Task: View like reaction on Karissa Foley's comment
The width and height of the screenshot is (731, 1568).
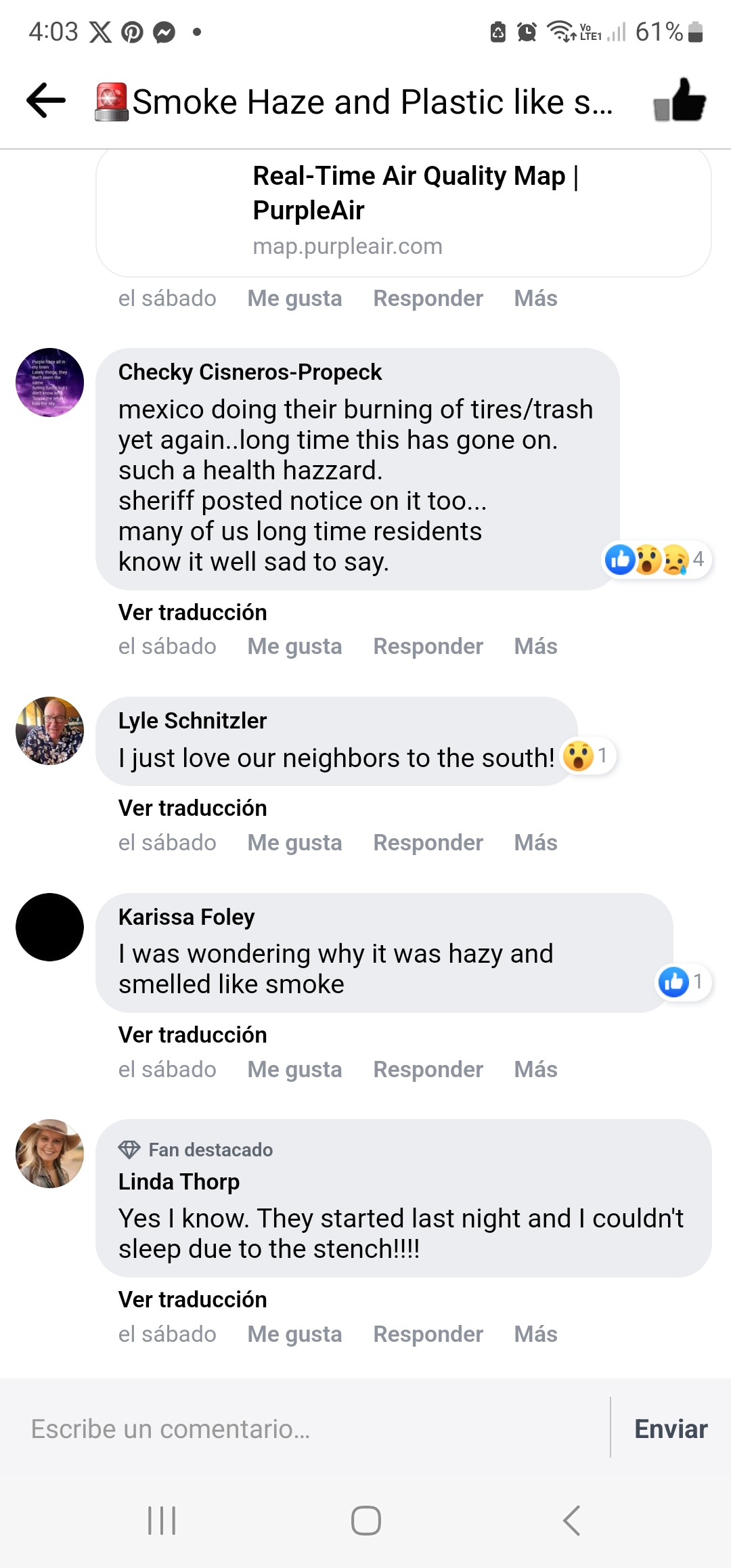Action: [x=682, y=982]
